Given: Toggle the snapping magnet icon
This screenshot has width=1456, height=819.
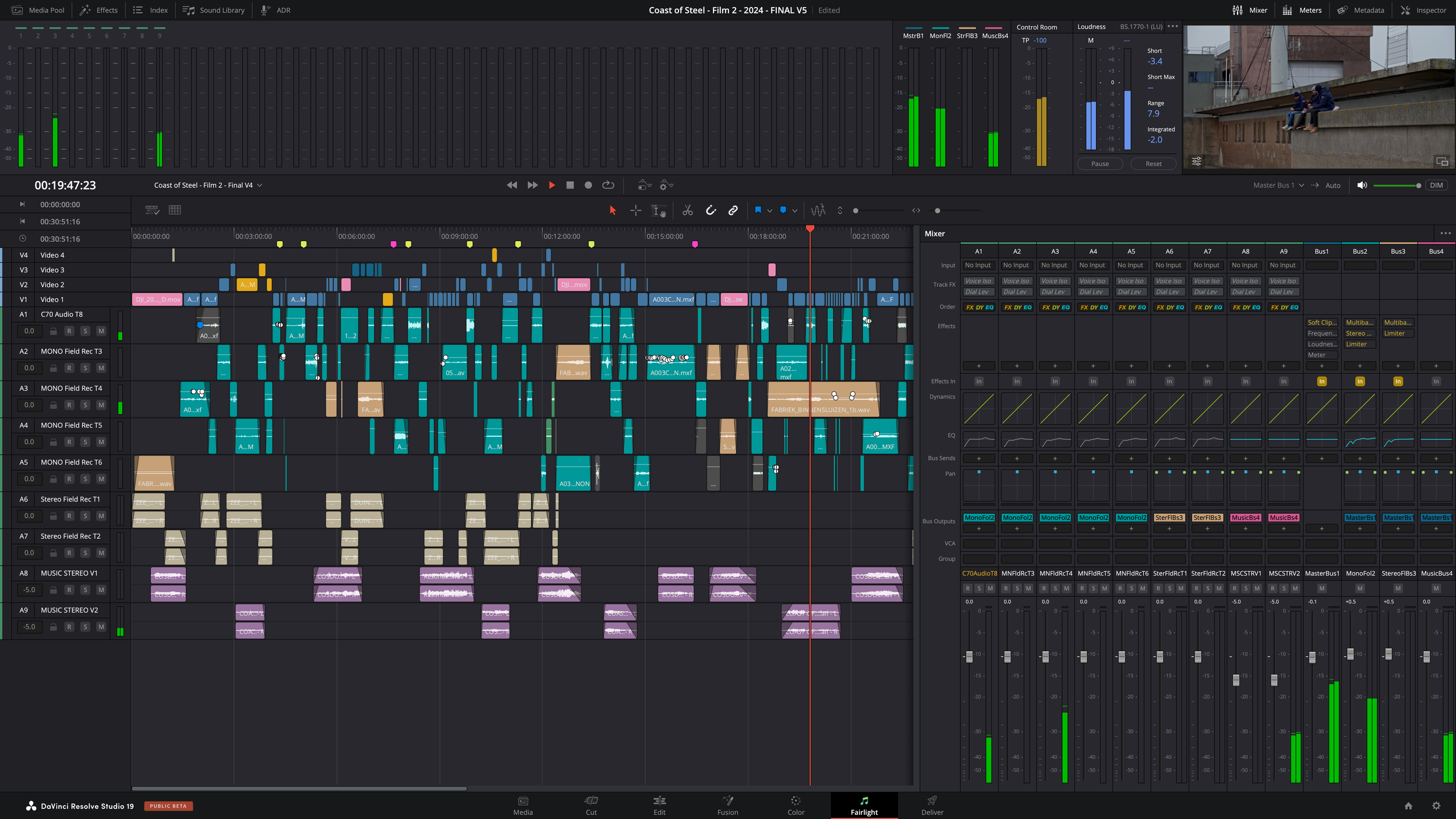Looking at the screenshot, I should (711, 210).
